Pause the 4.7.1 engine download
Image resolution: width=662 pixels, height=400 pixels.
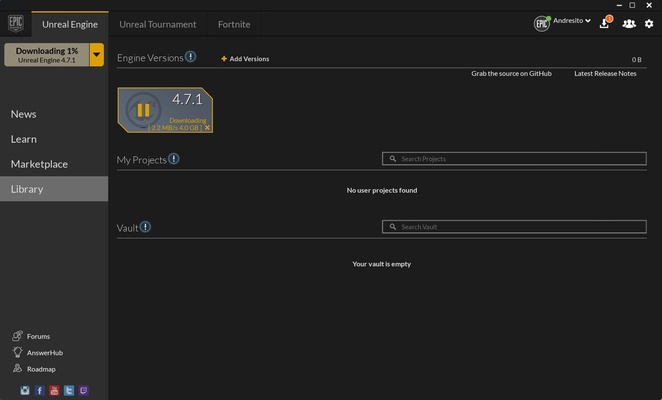click(x=143, y=109)
